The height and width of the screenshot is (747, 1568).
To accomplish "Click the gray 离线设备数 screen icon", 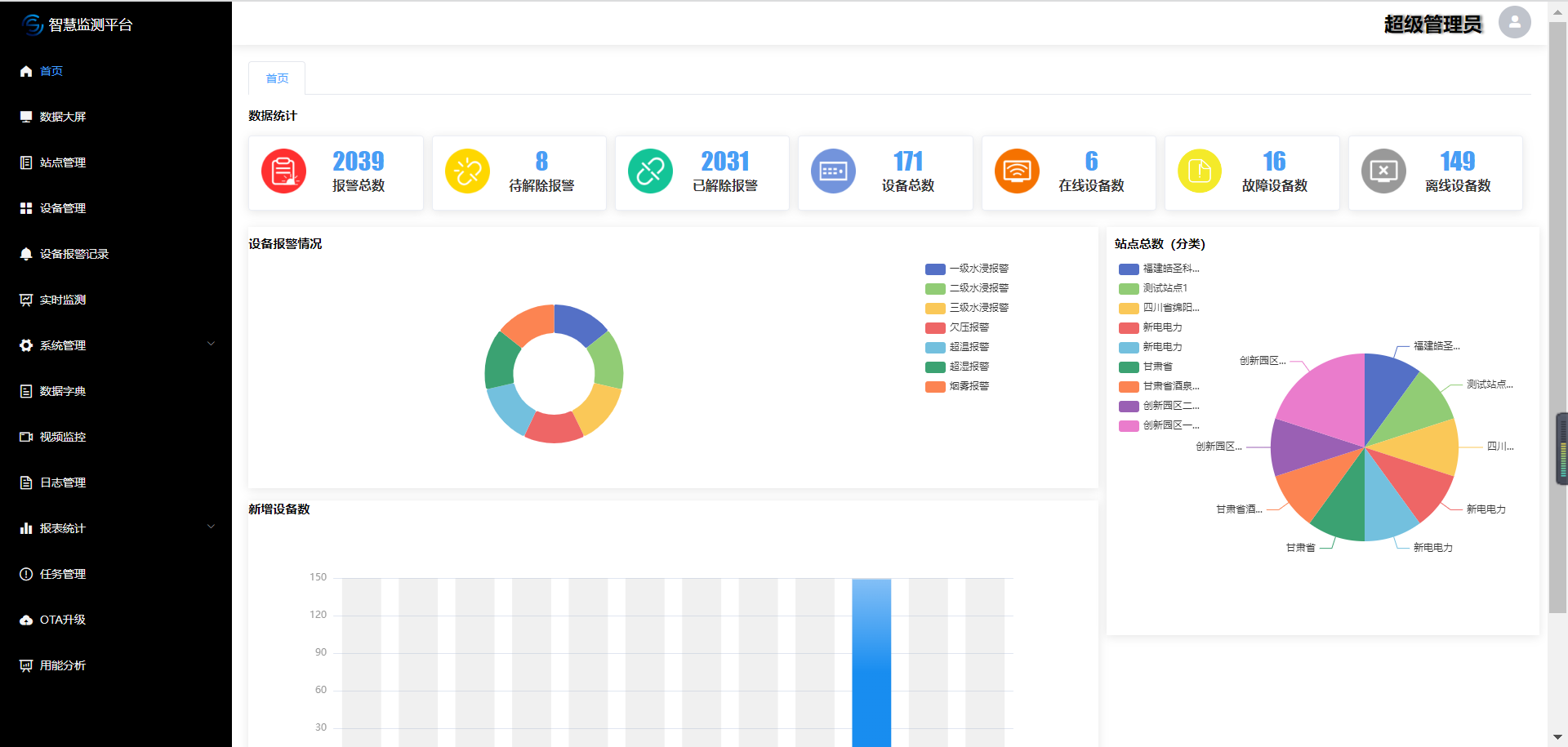I will coord(1383,171).
